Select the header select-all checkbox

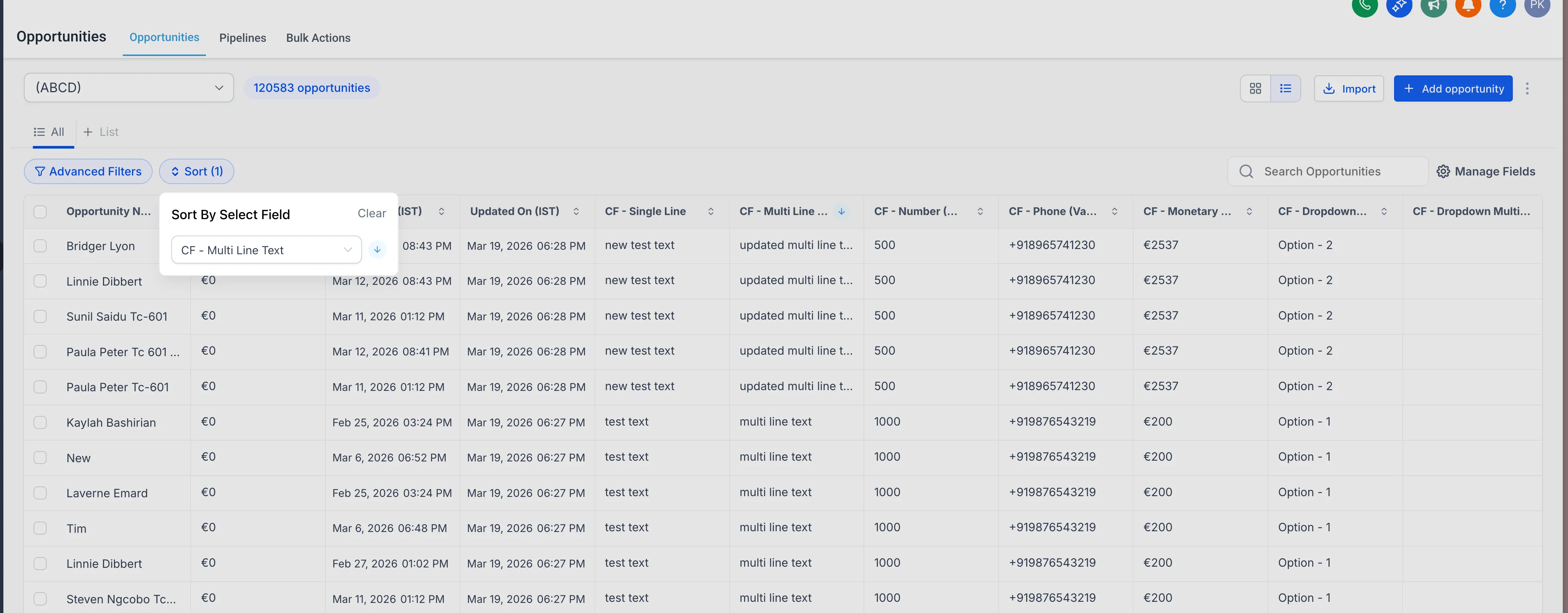(40, 211)
